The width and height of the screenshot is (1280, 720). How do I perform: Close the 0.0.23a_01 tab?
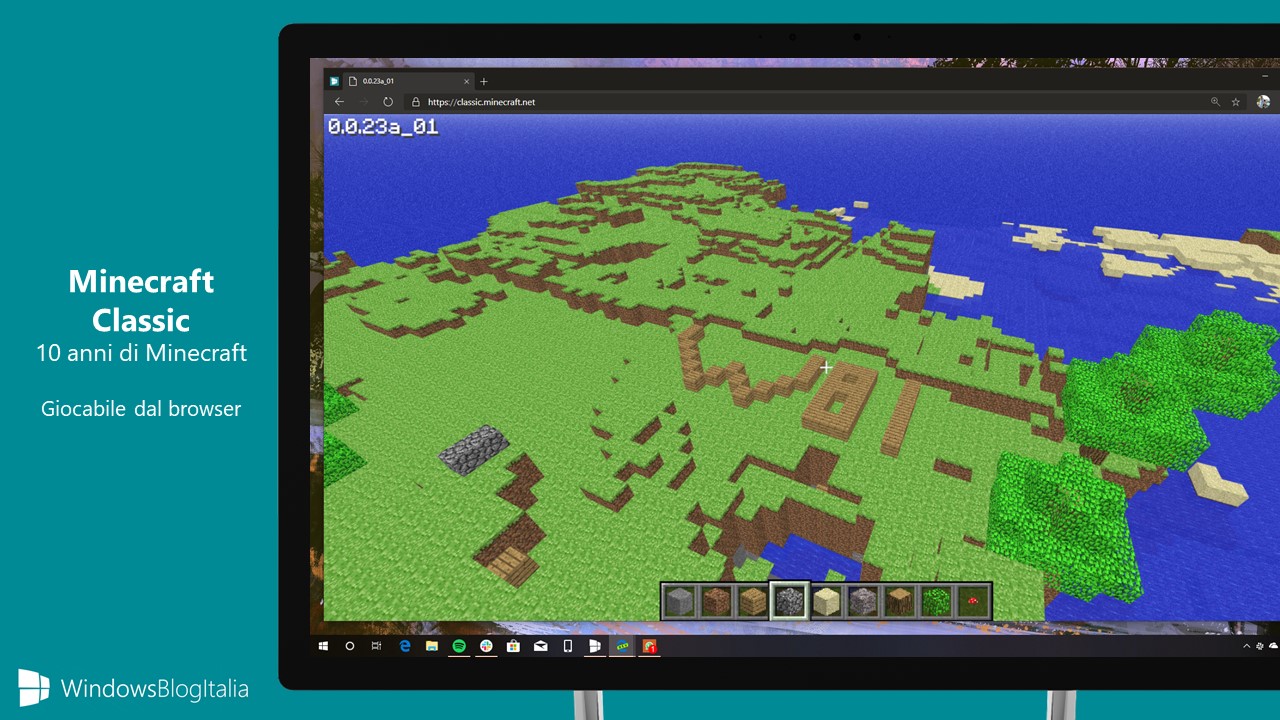(466, 81)
